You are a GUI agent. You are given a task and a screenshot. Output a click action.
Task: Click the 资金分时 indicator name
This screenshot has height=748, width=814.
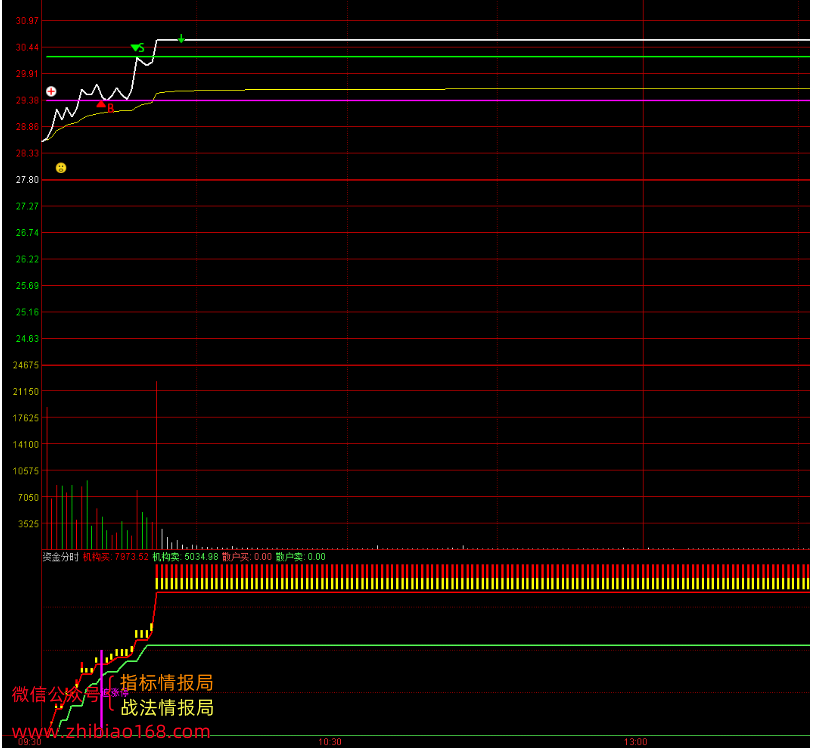[60, 557]
